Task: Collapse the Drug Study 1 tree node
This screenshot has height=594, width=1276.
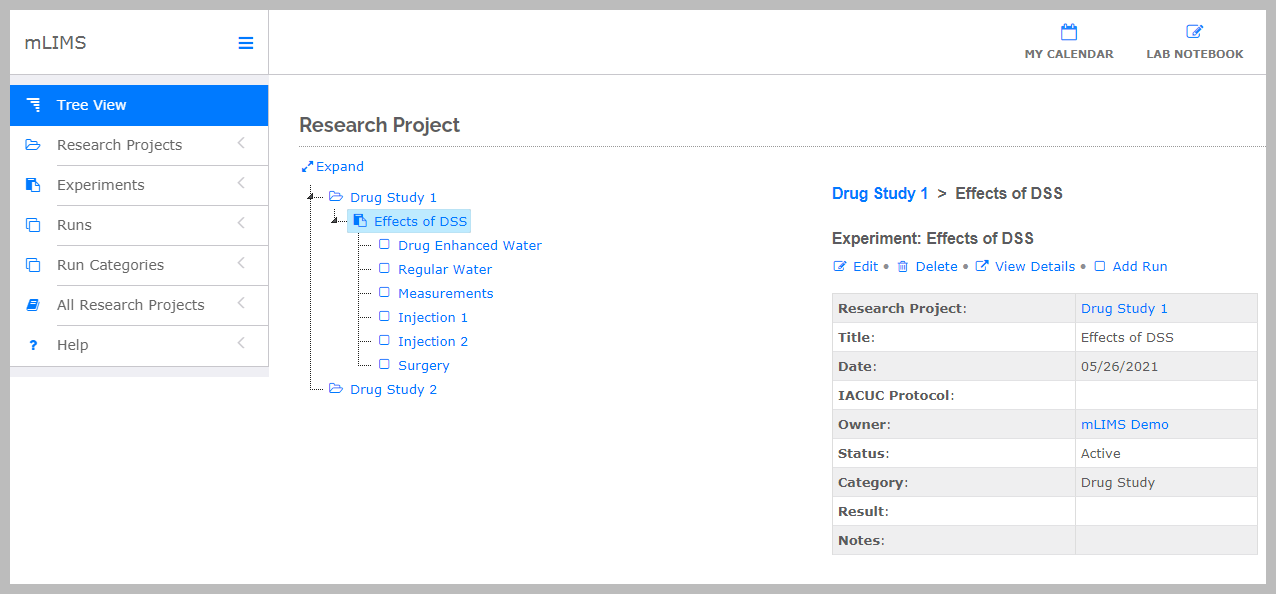Action: pos(312,197)
